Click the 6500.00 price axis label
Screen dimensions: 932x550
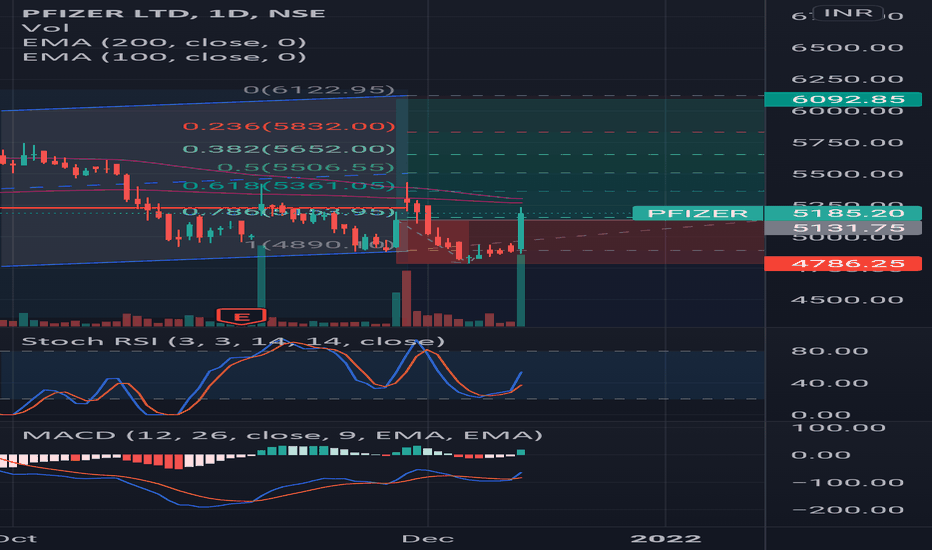point(848,48)
